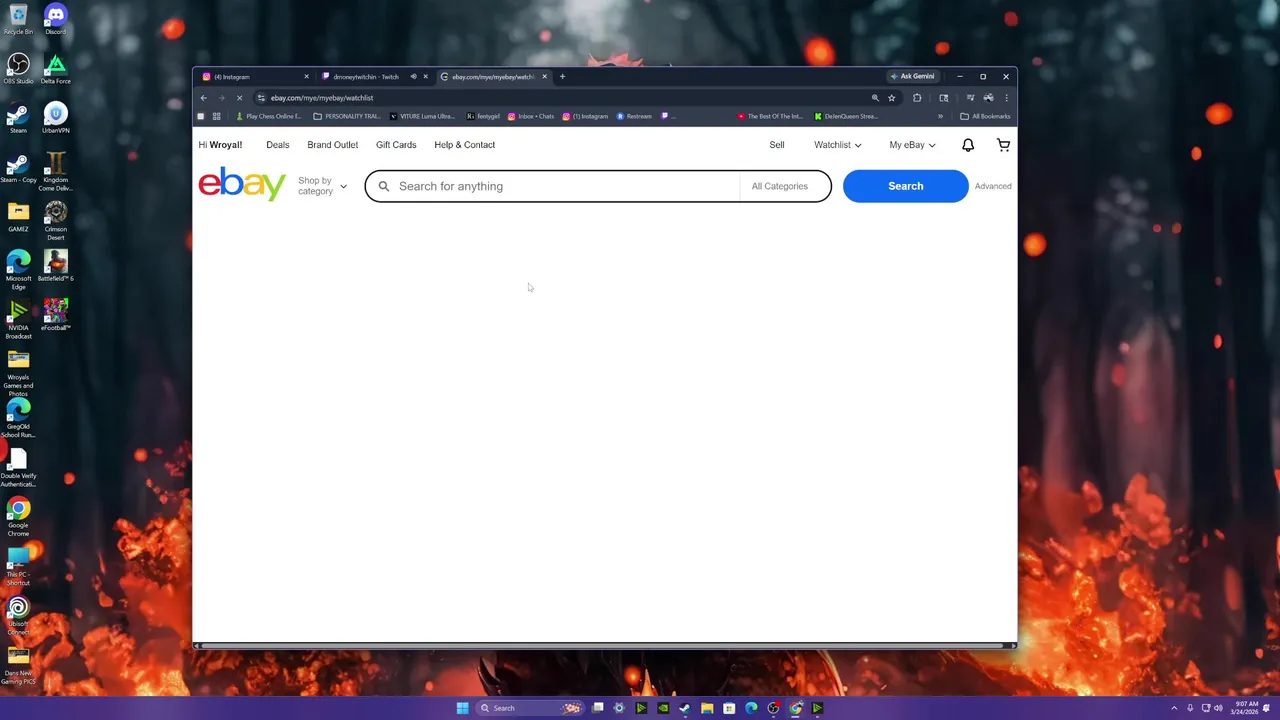The height and width of the screenshot is (720, 1280).
Task: Open Microsoft Edge desktop shortcut
Action: tap(18, 269)
